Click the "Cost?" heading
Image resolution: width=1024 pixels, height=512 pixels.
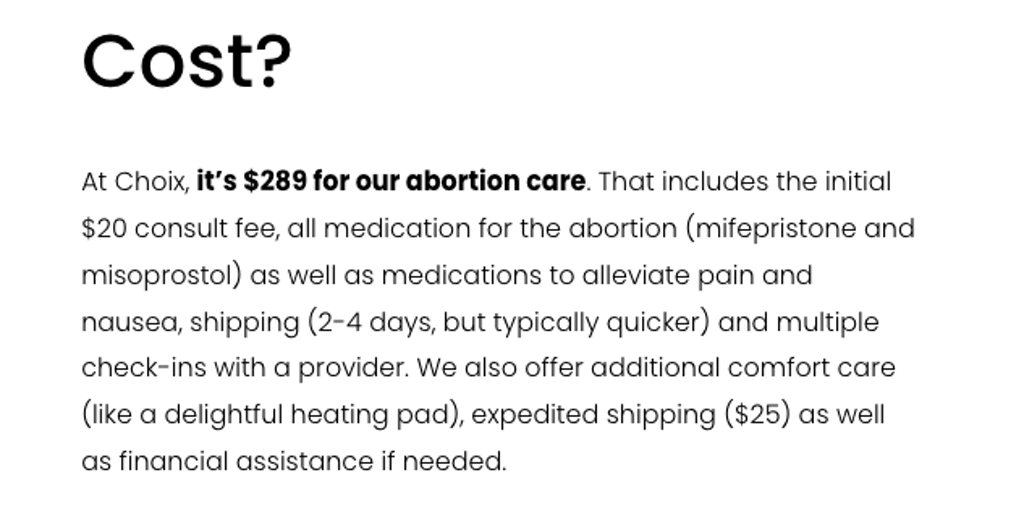[186, 61]
